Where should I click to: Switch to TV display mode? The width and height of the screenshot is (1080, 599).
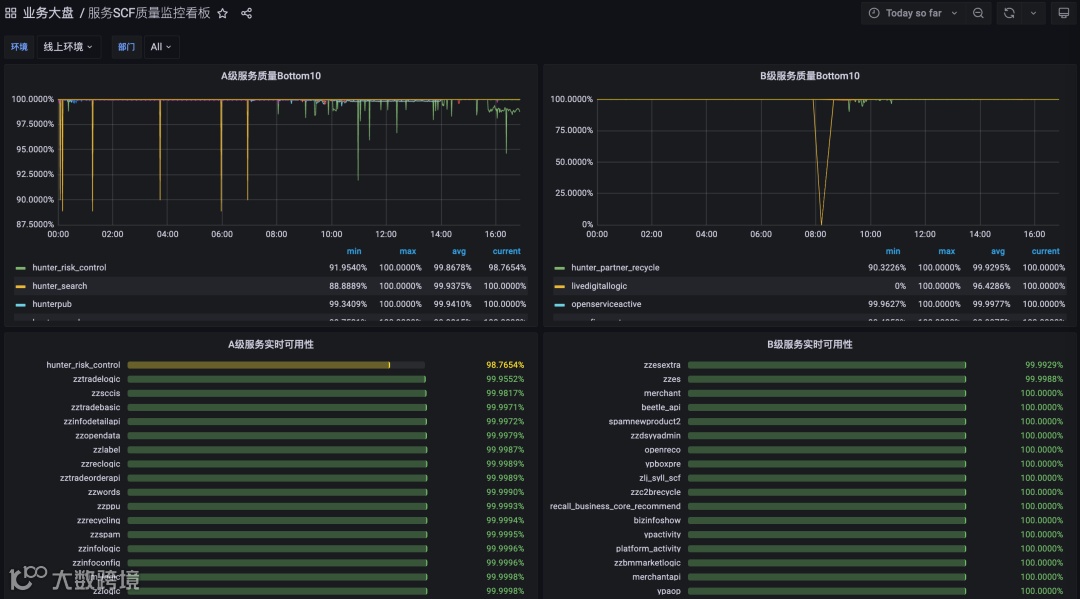click(x=1063, y=13)
